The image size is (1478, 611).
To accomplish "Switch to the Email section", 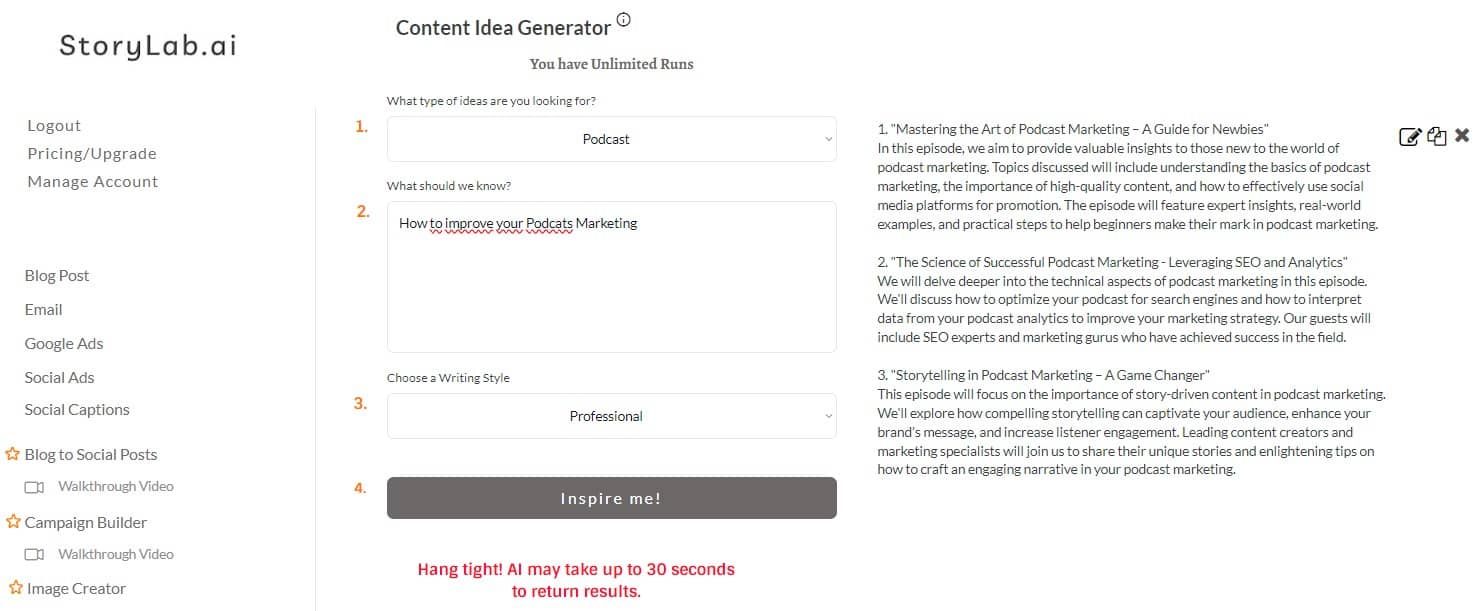I will pos(43,309).
